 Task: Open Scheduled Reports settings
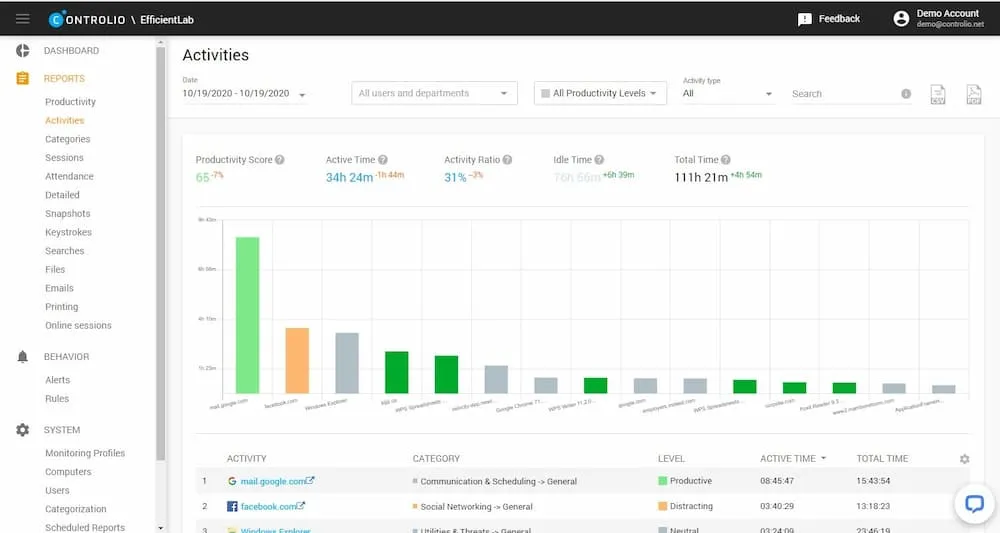pyautogui.click(x=85, y=527)
